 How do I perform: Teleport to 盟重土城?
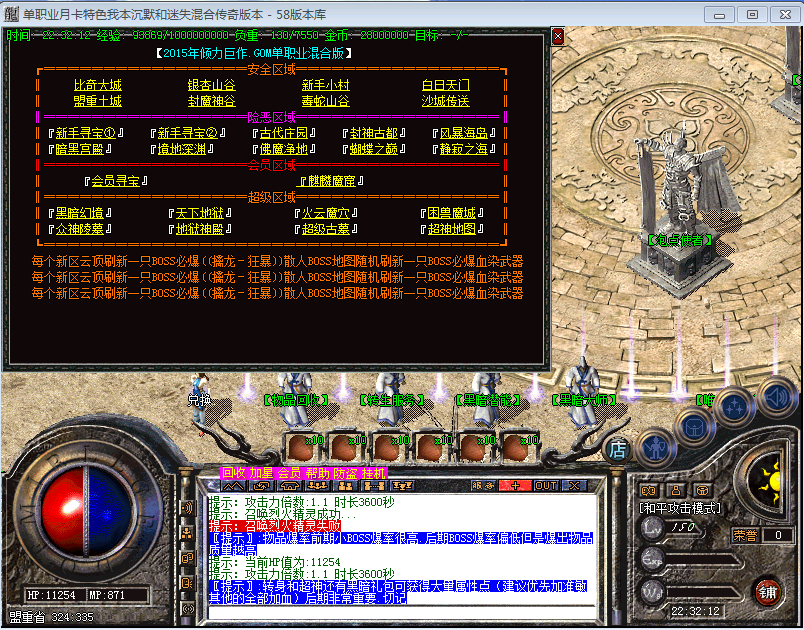point(98,101)
